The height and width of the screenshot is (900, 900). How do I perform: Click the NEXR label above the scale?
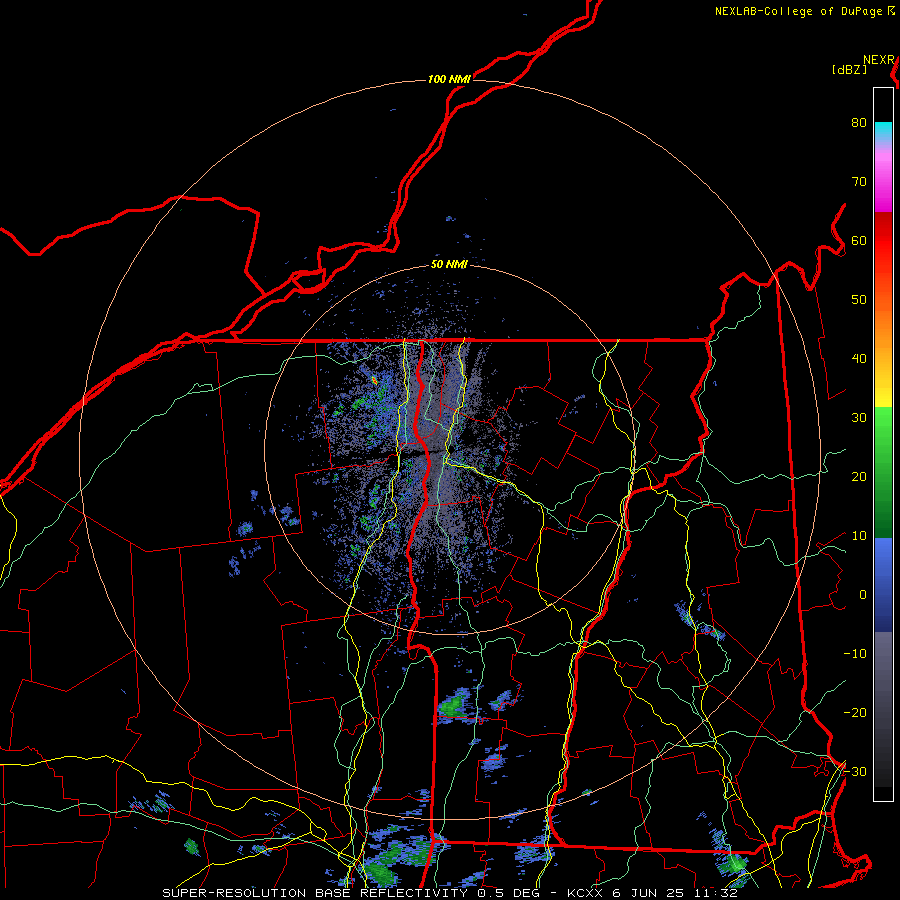(x=878, y=60)
